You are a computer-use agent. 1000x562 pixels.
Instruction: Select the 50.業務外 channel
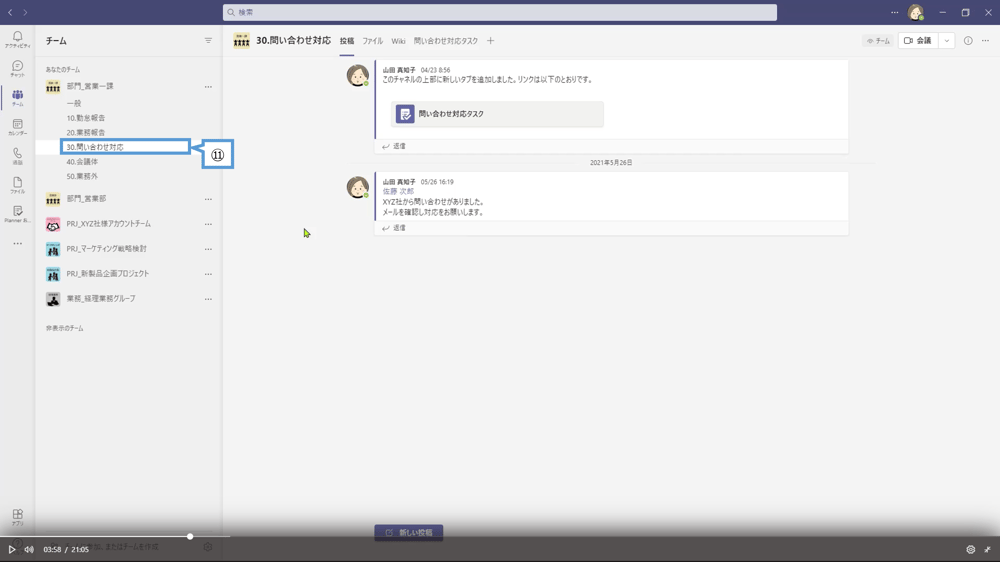82,177
